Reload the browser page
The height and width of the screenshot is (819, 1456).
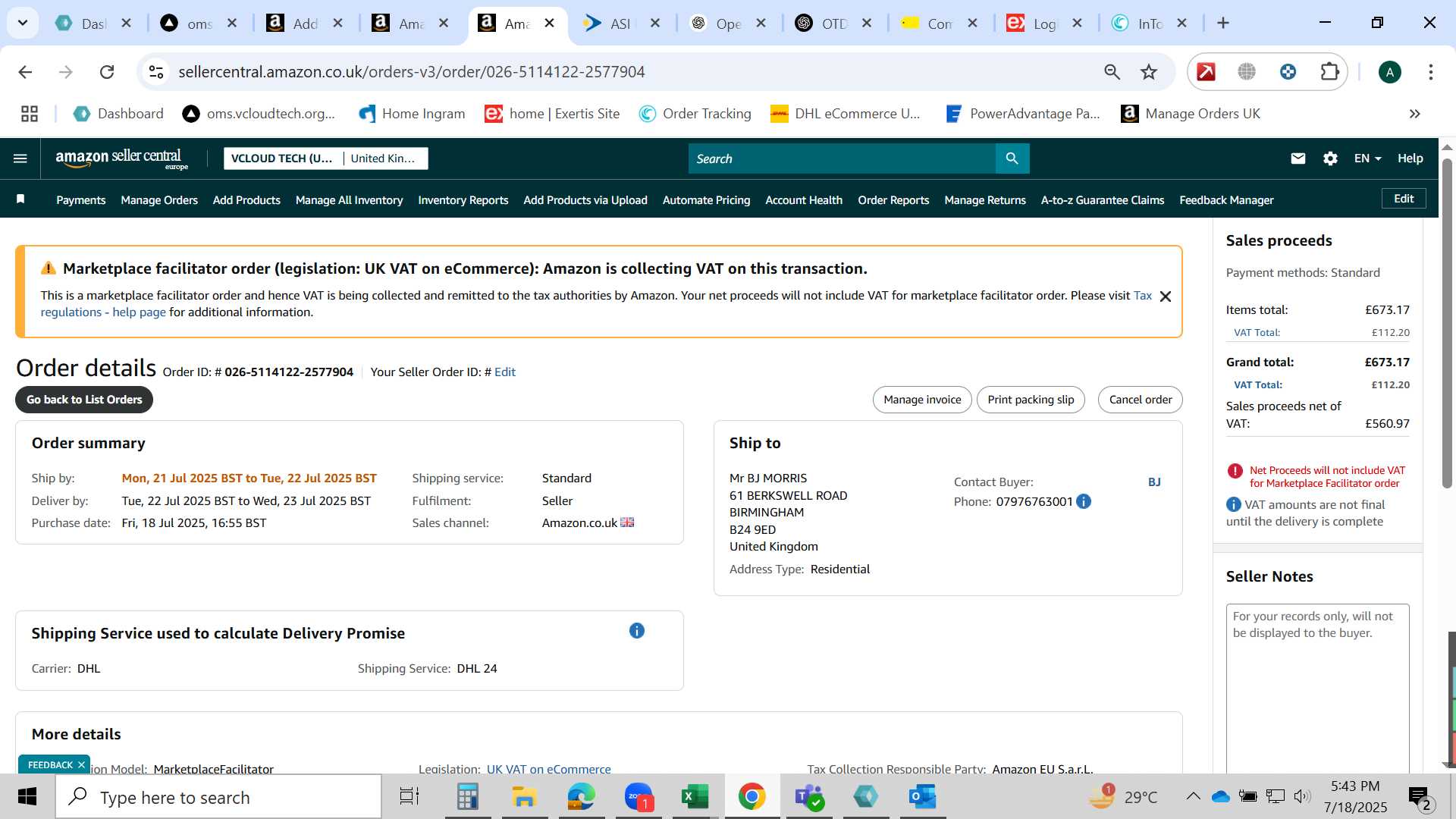pyautogui.click(x=107, y=72)
